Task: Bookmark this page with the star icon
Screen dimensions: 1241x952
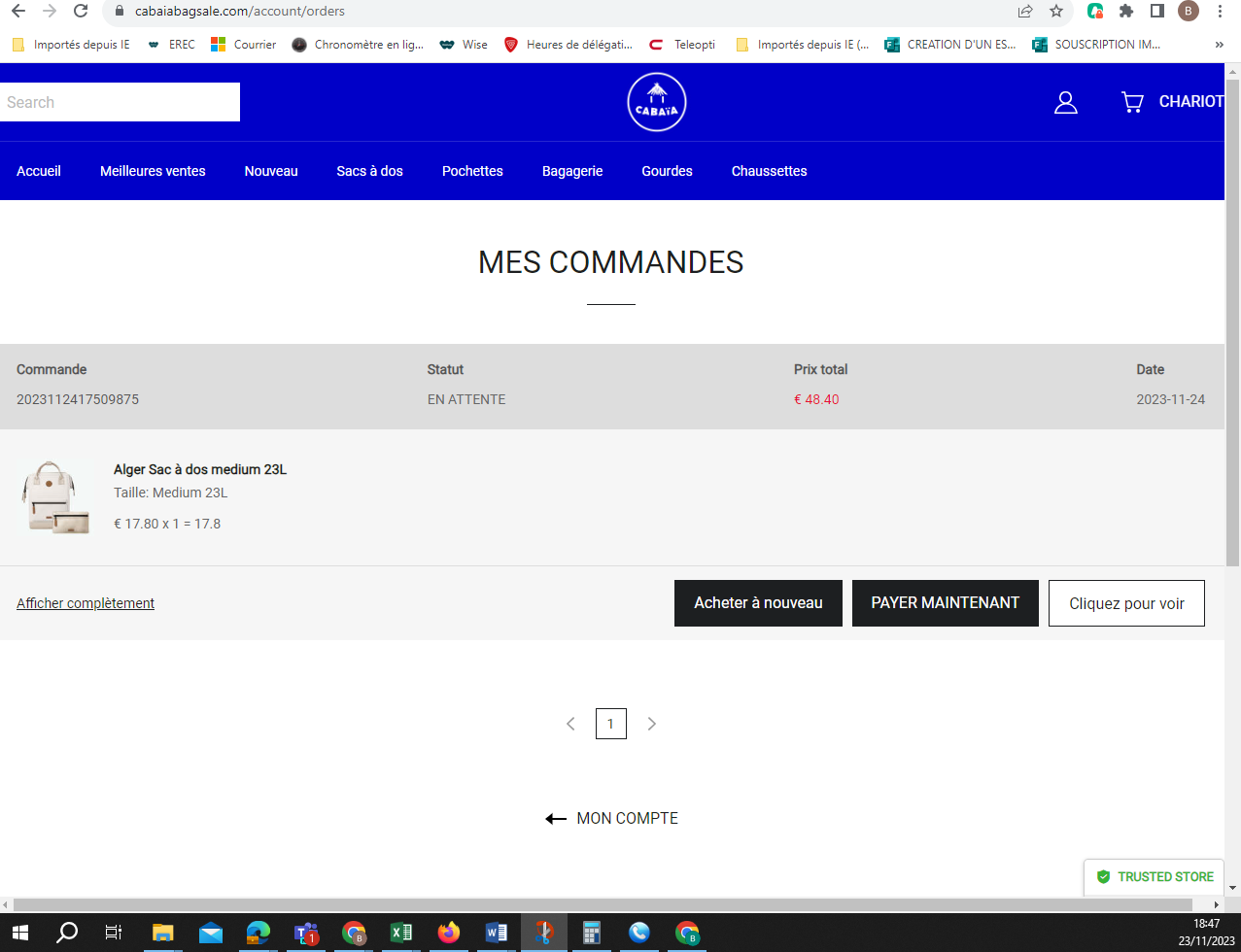Action: (x=1056, y=12)
